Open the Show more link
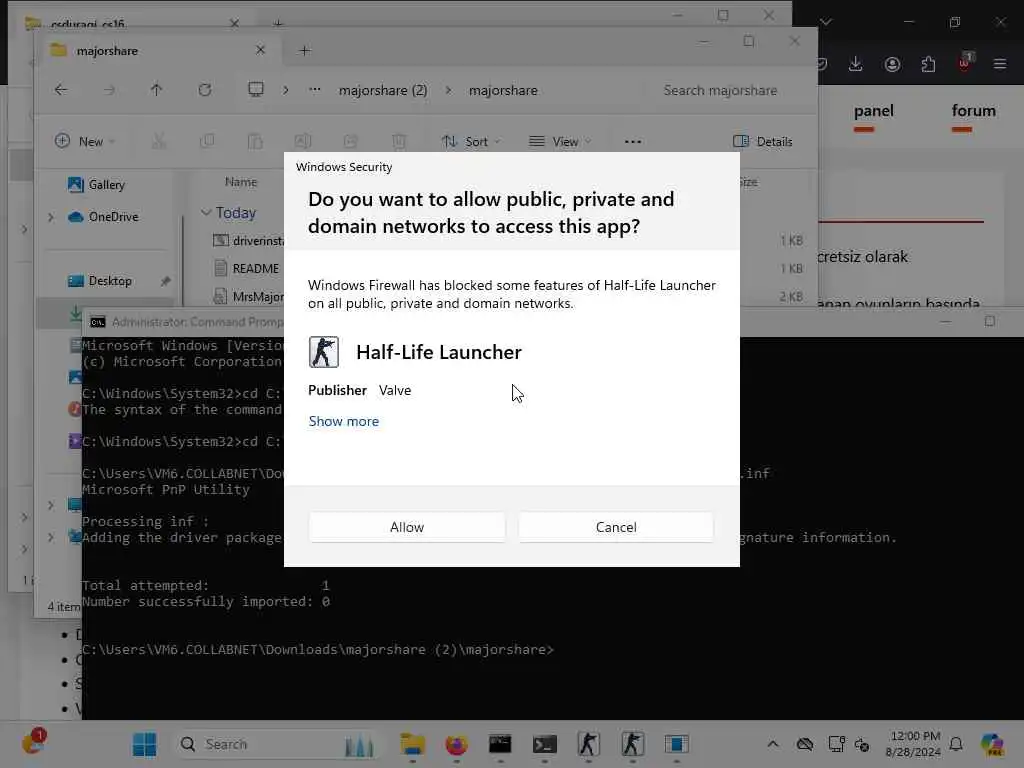This screenshot has width=1024, height=768. pos(344,421)
